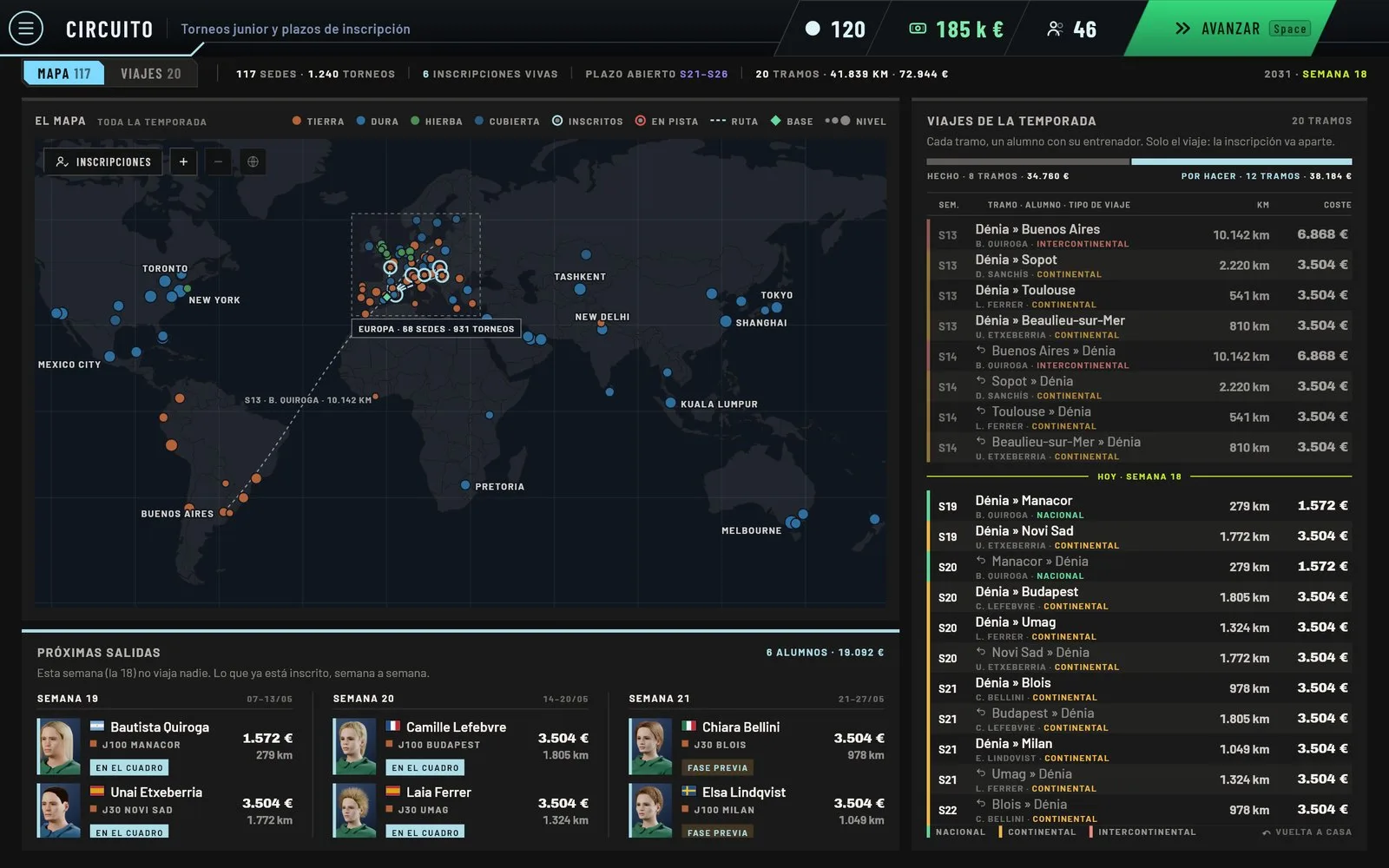Click the zoom out minus map button

(x=218, y=161)
